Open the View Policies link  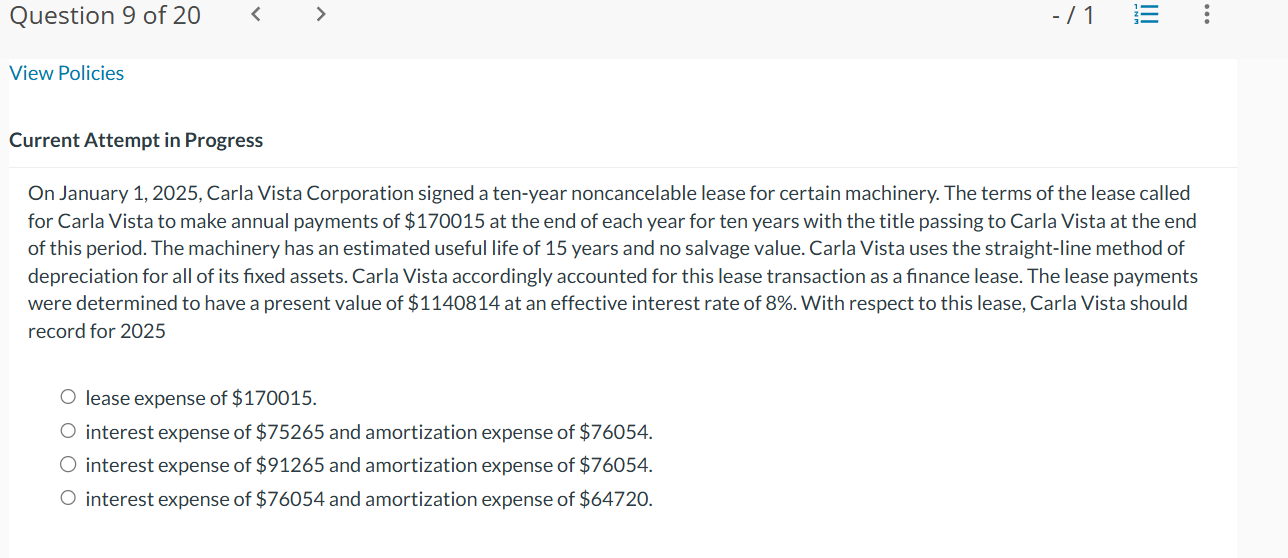point(67,73)
